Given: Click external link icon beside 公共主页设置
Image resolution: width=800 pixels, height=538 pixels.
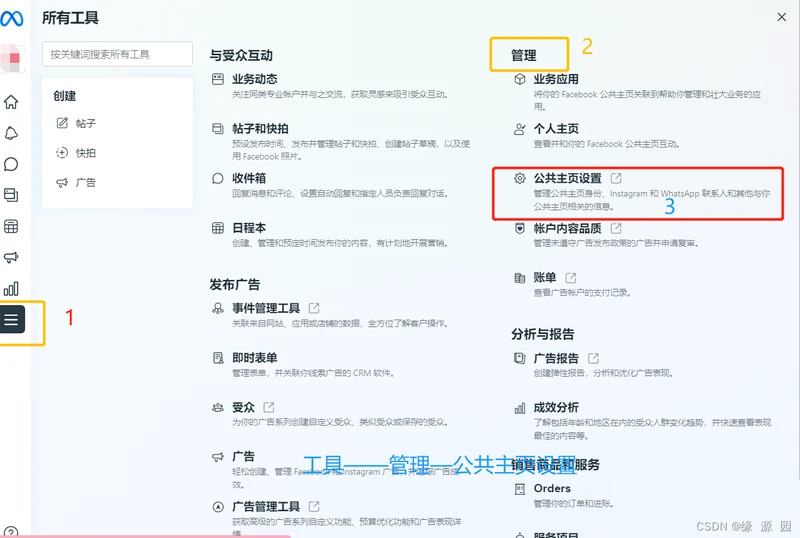Looking at the screenshot, I should (x=616, y=178).
